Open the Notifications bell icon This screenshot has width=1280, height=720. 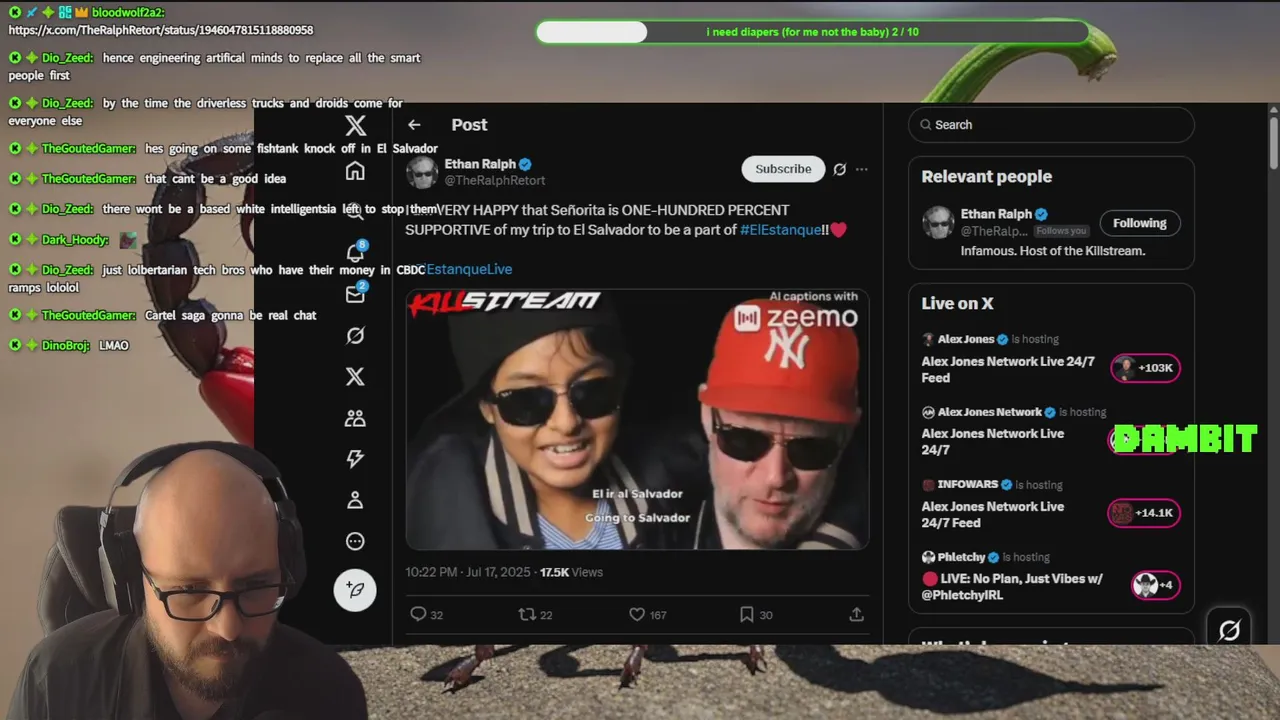355,253
